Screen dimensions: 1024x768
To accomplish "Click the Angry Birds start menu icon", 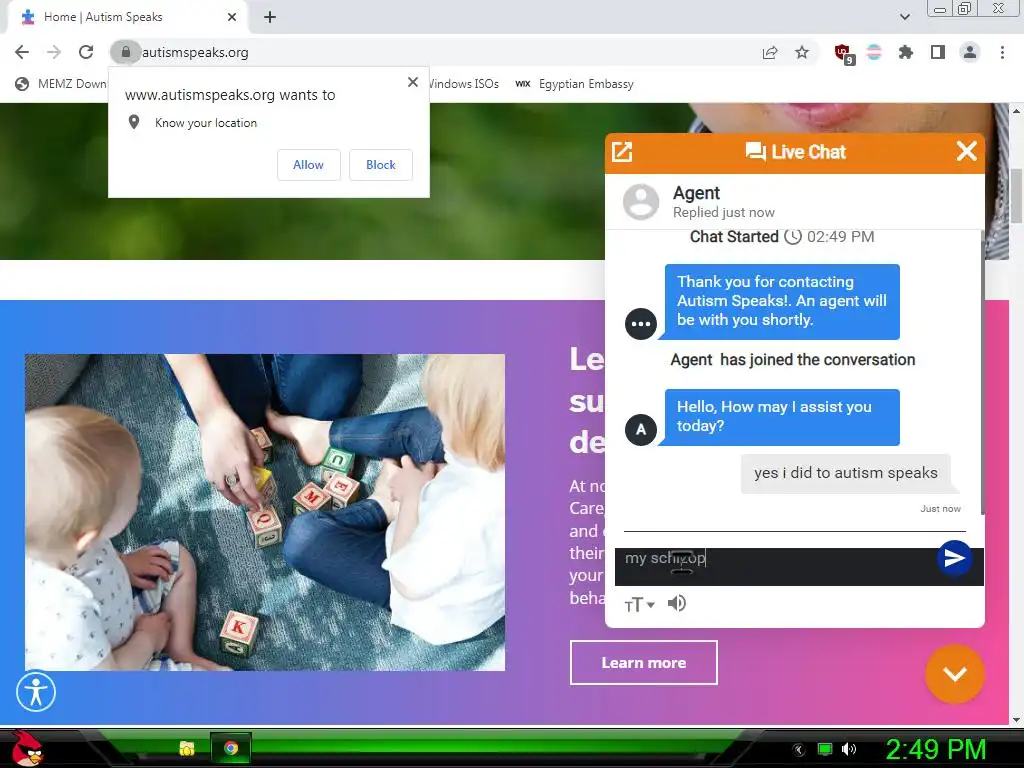I will coord(26,748).
